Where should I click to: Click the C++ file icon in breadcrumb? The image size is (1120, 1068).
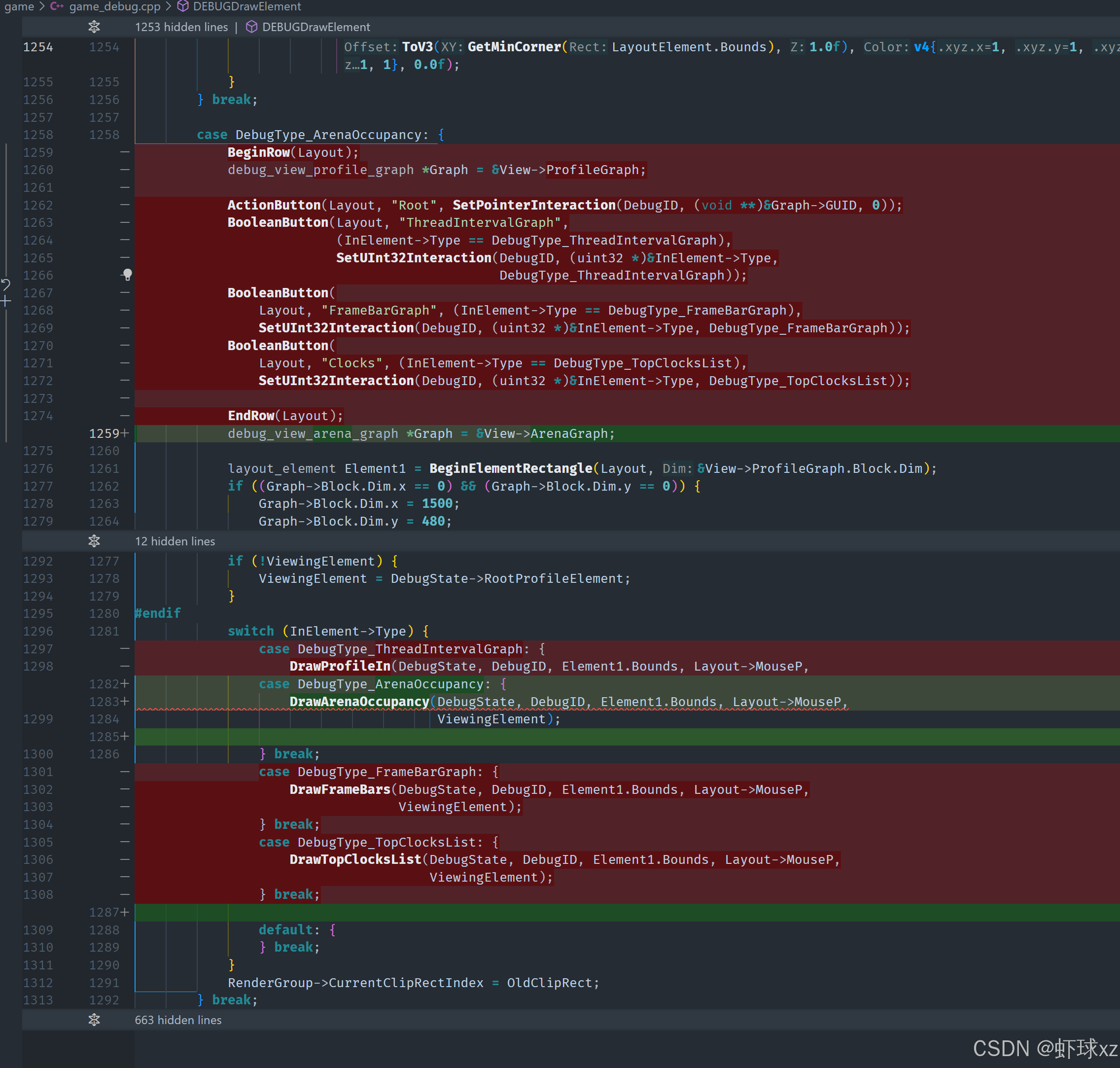tap(56, 6)
